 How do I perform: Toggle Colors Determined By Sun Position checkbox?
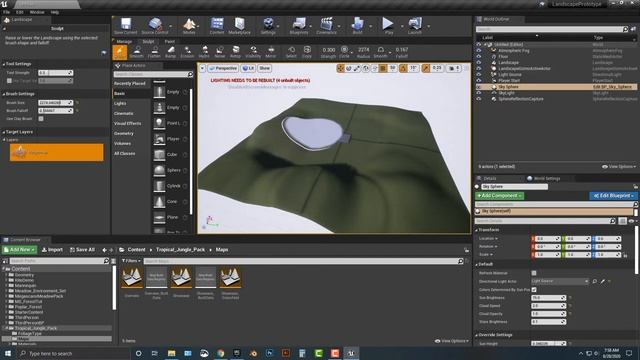pyautogui.click(x=534, y=289)
